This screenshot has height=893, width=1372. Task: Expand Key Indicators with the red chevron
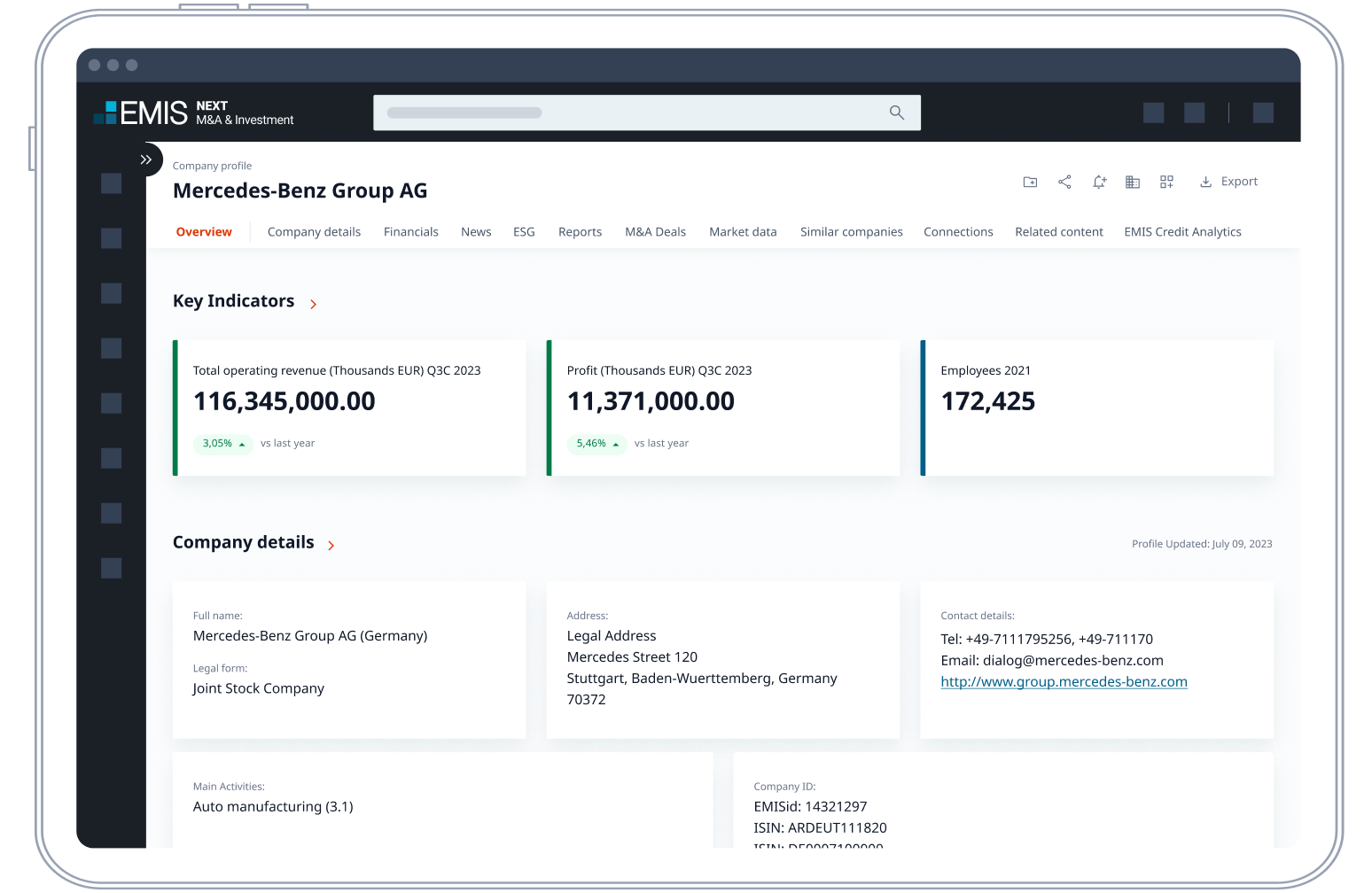click(x=313, y=304)
